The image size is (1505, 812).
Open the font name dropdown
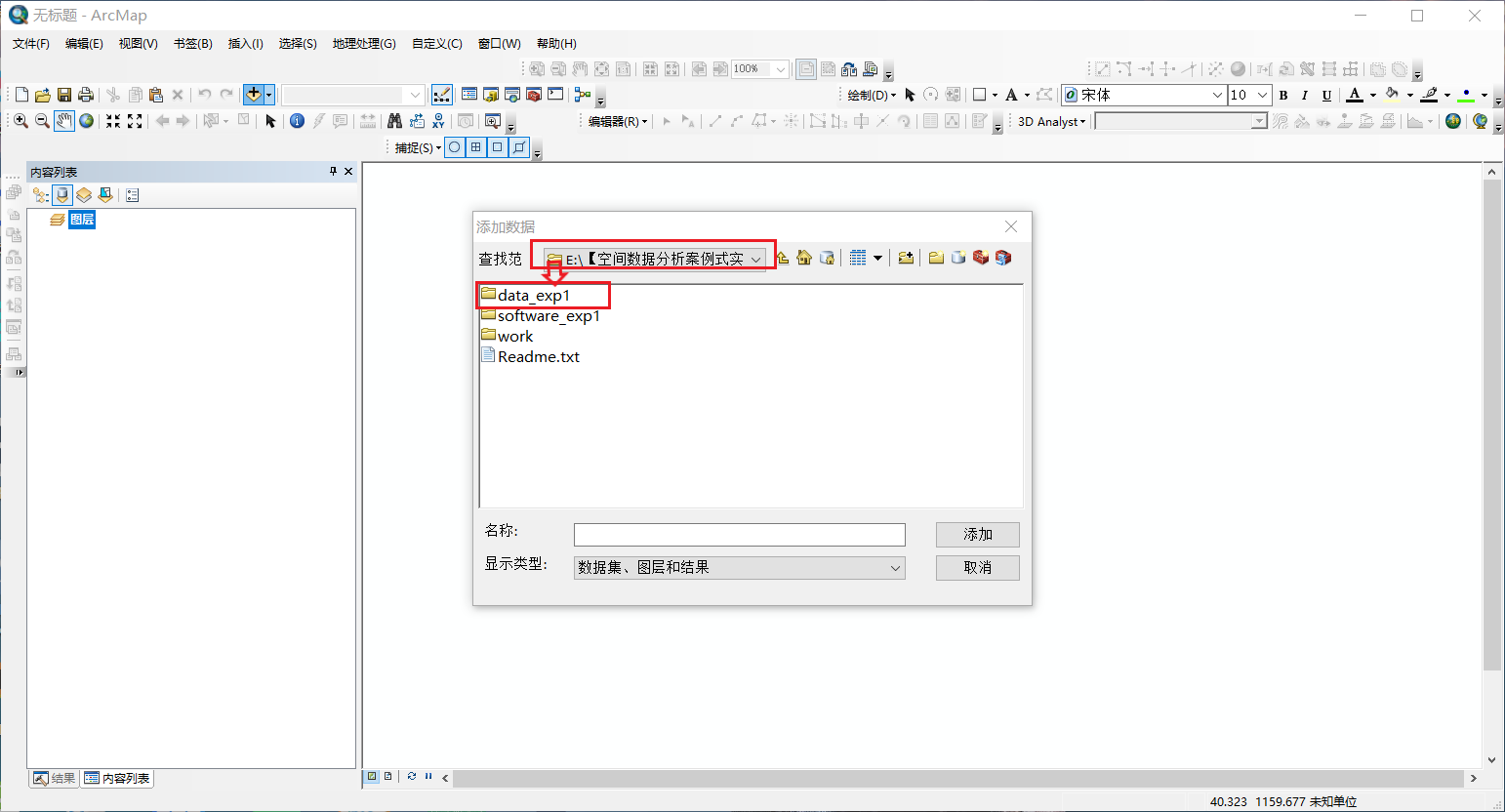[x=1217, y=95]
